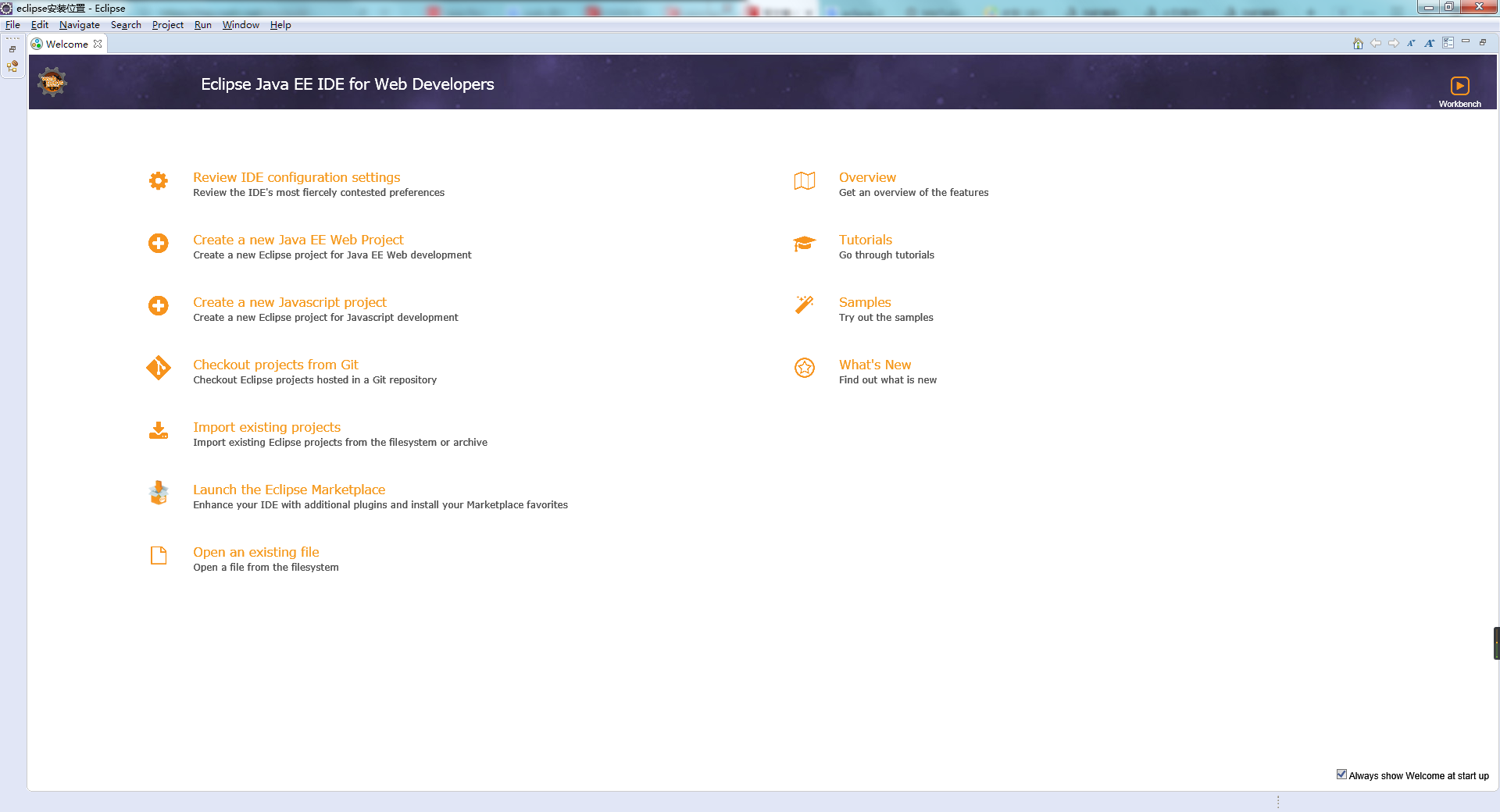
Task: Open Create a new Javascript project link
Action: 290,302
